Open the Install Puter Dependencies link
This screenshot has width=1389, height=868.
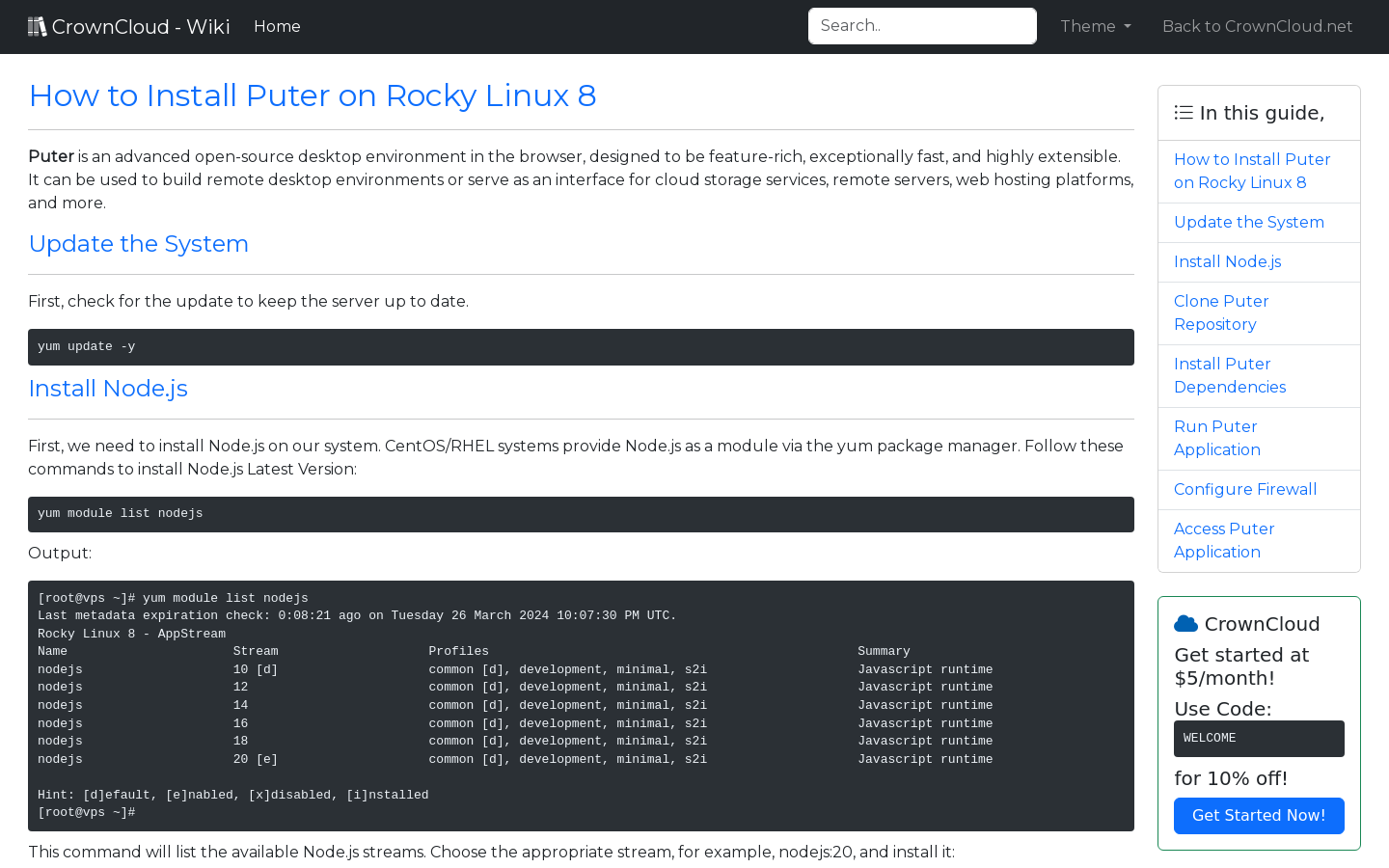pos(1230,375)
